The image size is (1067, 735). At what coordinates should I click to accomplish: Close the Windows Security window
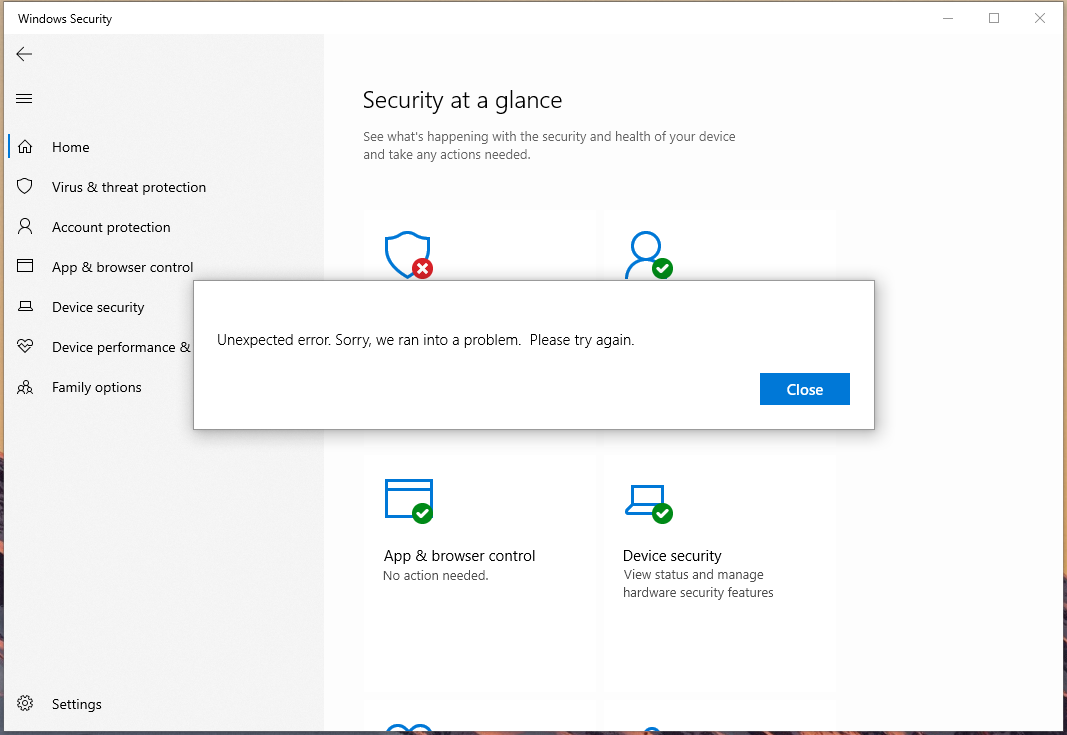[1040, 18]
